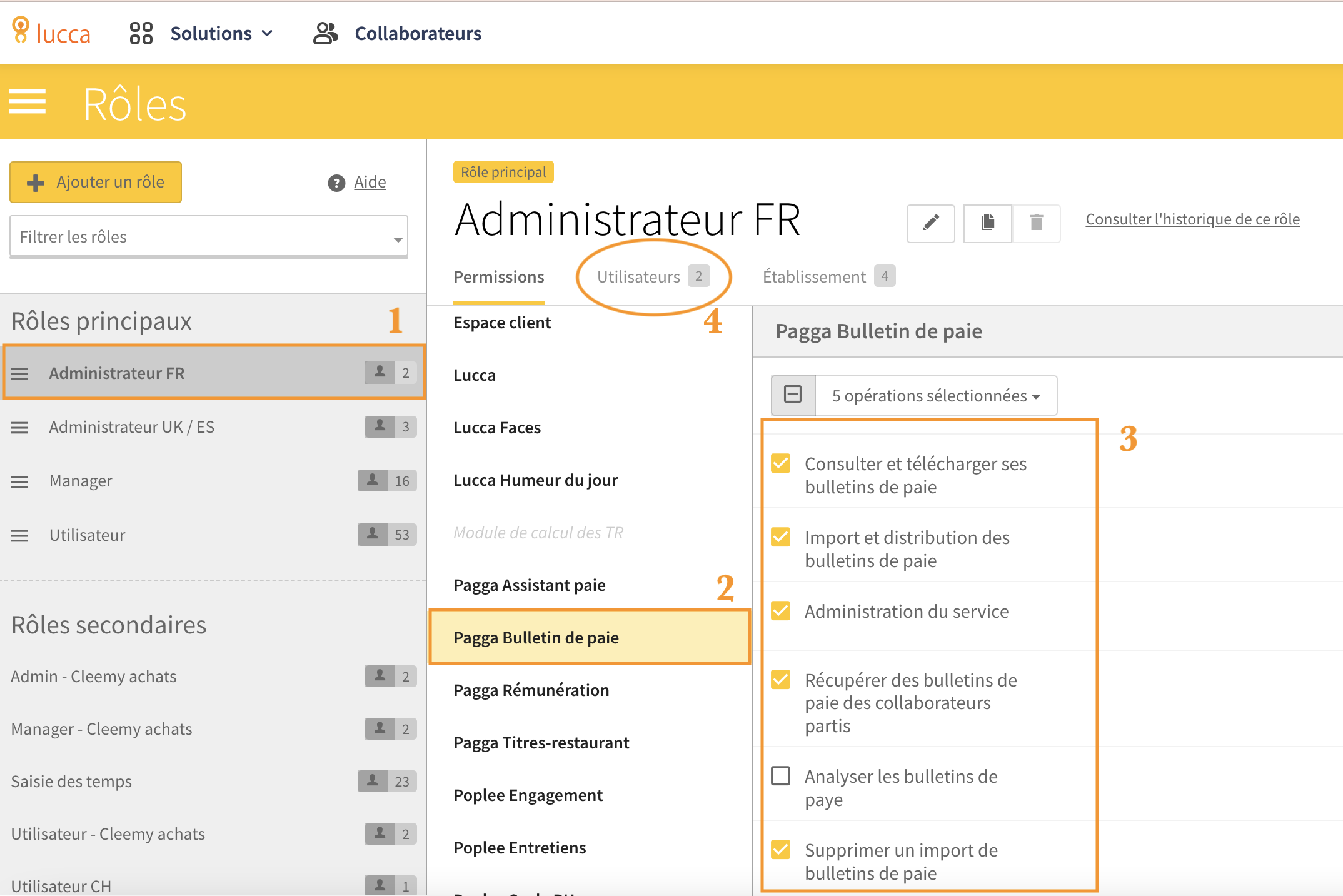Screen dimensions: 1343x896
Task: Open the Filtrer les rôles dropdown
Action: (x=209, y=236)
